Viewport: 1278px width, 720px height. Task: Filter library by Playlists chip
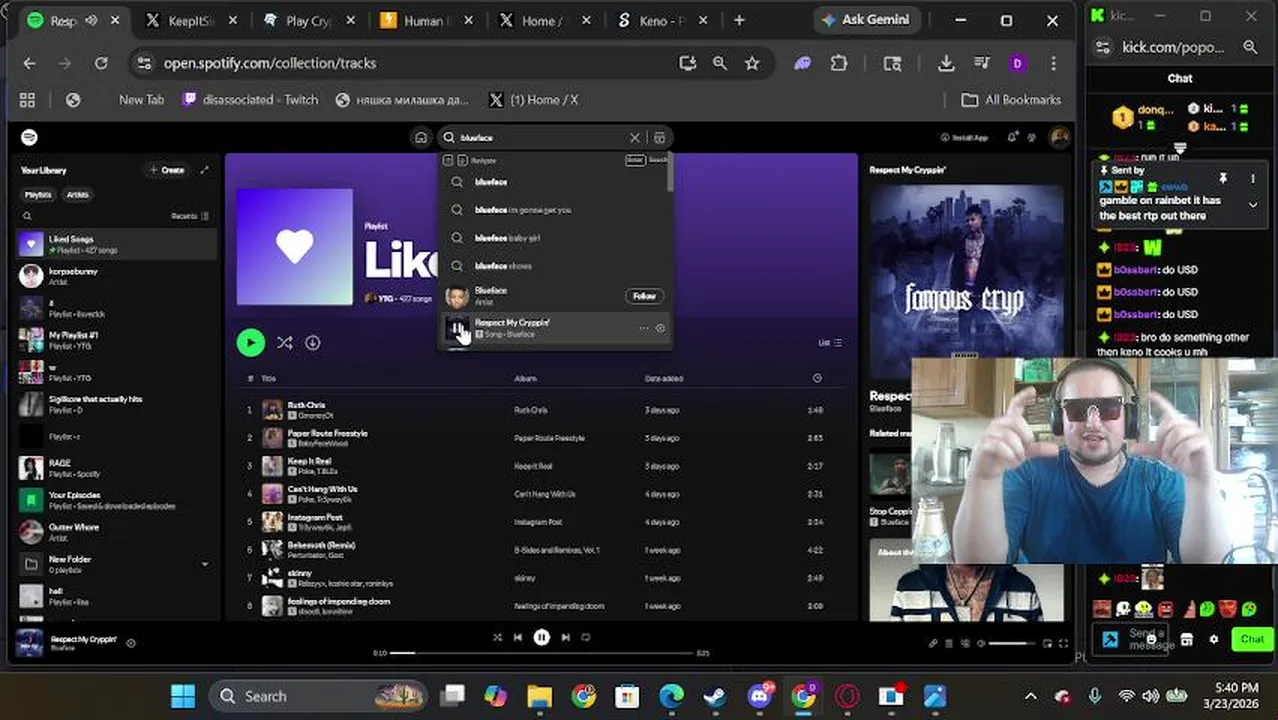coord(38,195)
